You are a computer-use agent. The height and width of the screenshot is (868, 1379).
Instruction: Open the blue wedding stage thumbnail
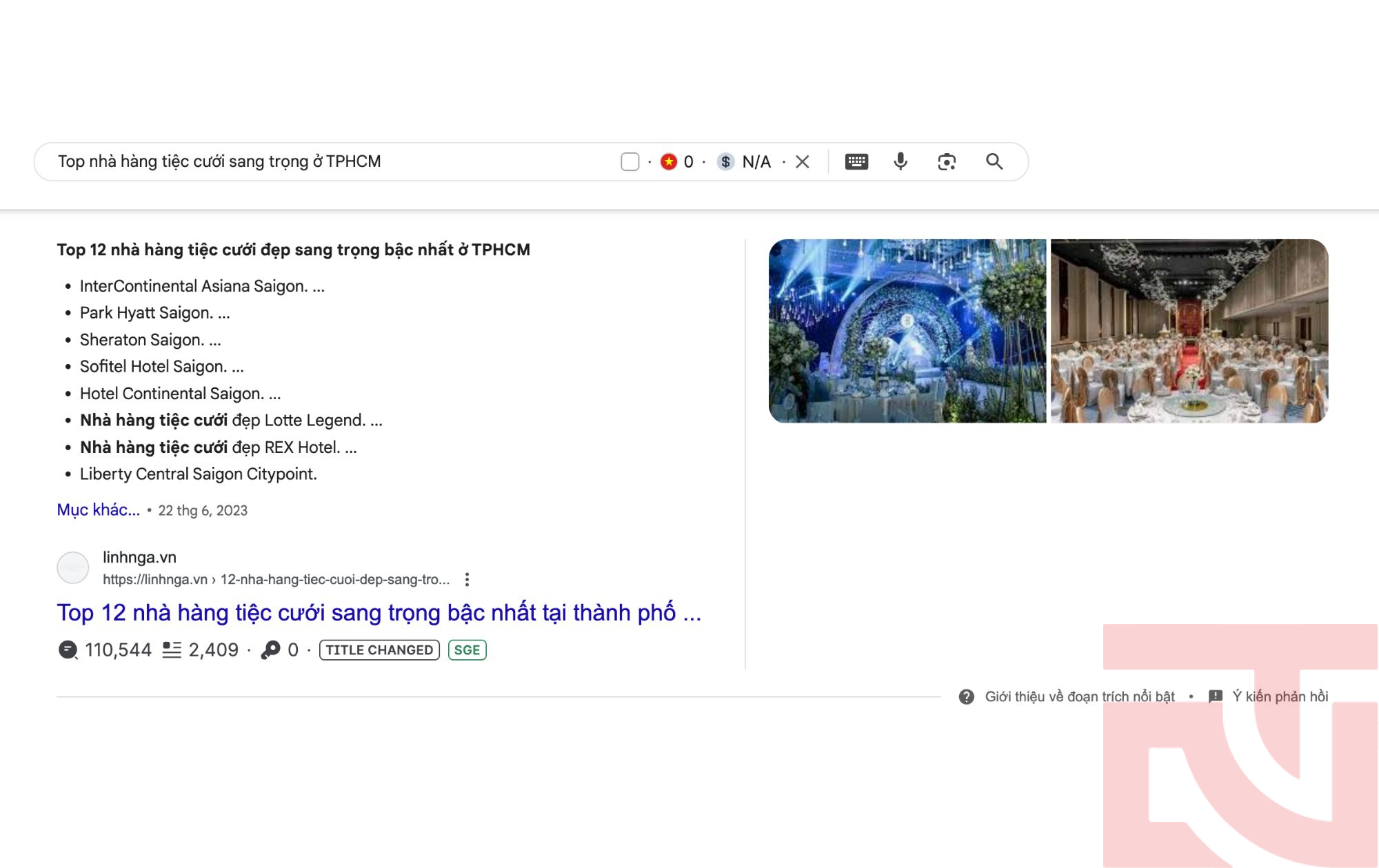tap(907, 331)
